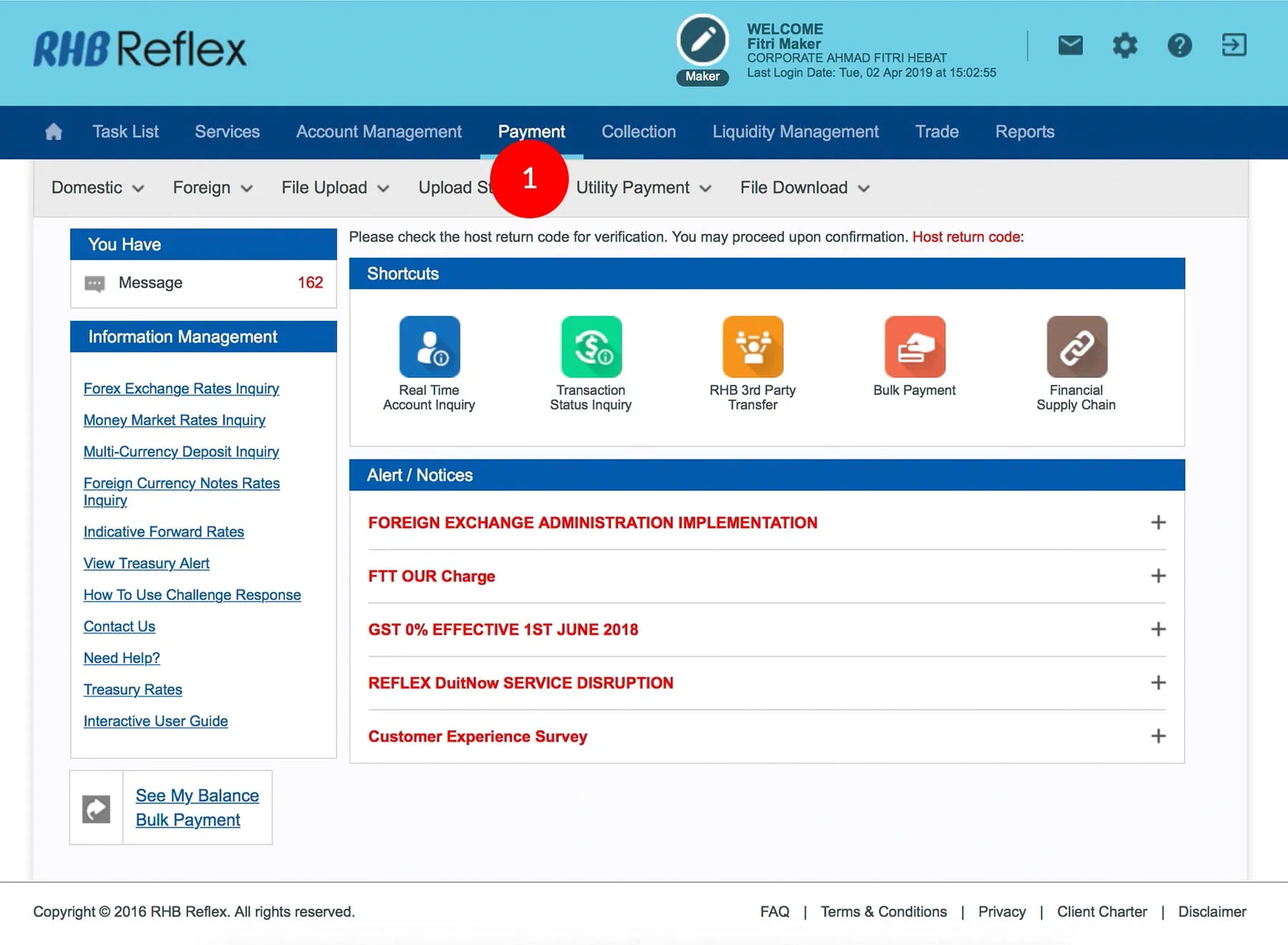Open the mail envelope icon in header
The height and width of the screenshot is (945, 1288).
point(1070,46)
